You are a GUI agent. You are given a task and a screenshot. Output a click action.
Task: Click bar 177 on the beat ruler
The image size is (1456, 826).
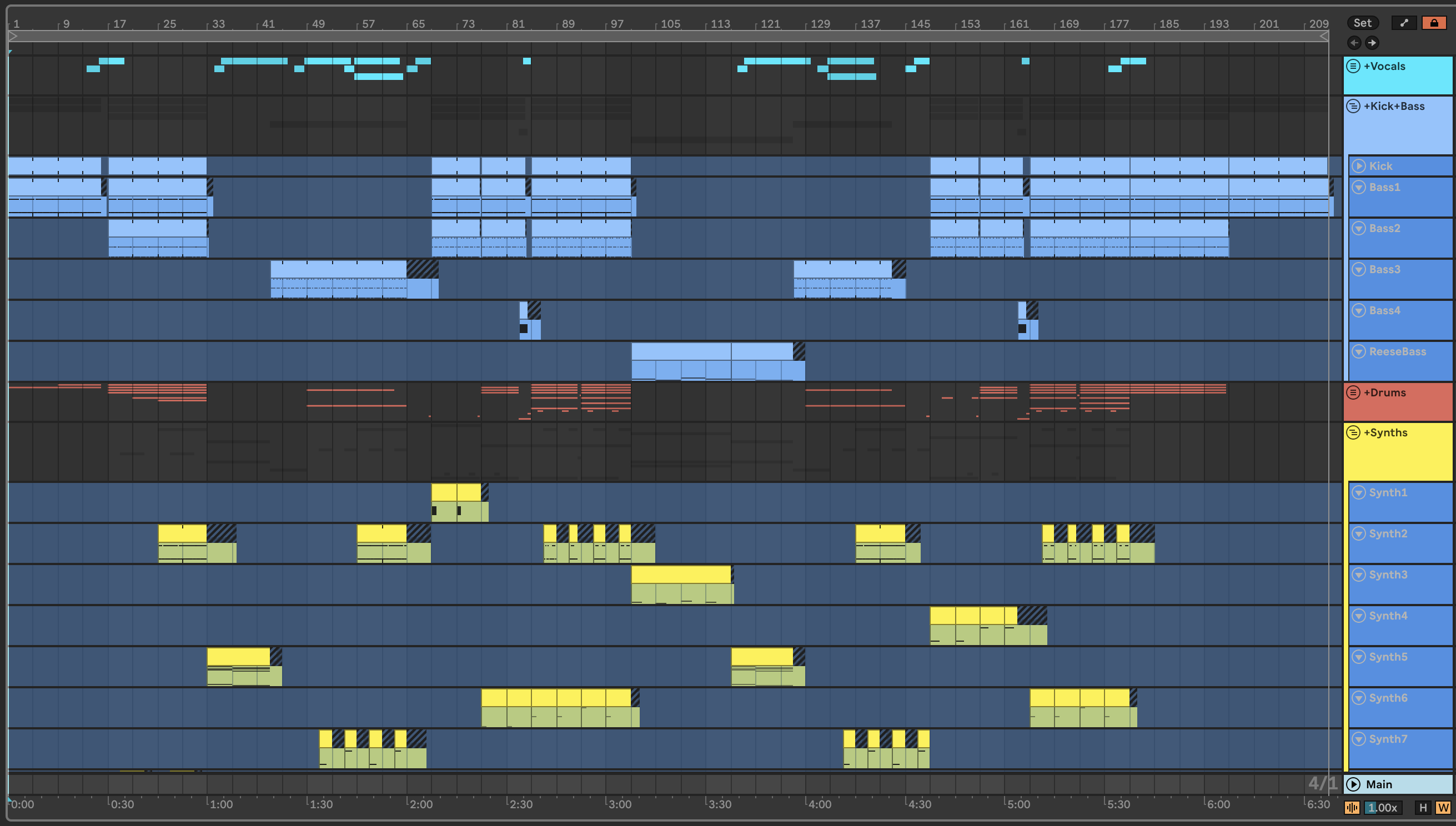[x=1119, y=24]
